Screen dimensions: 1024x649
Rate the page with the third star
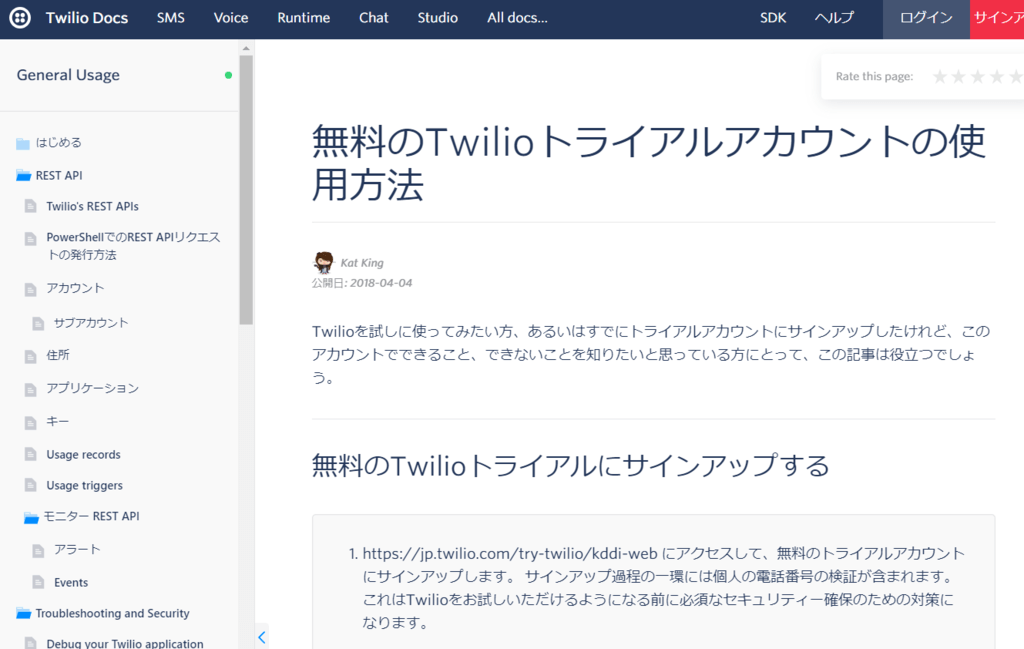click(x=978, y=77)
